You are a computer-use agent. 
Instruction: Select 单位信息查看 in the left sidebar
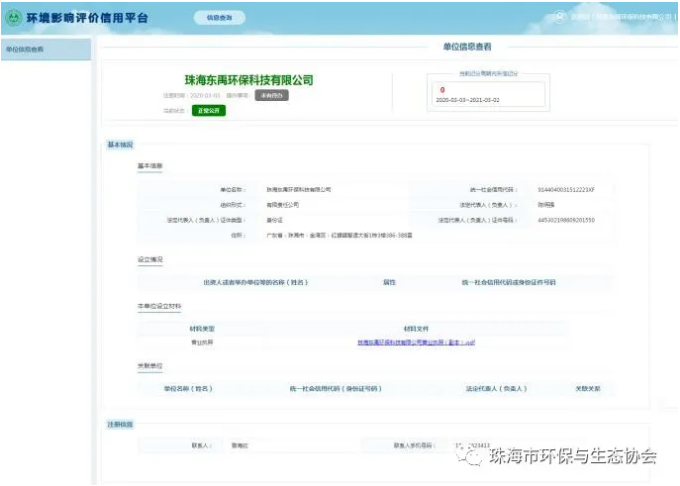tap(46, 49)
